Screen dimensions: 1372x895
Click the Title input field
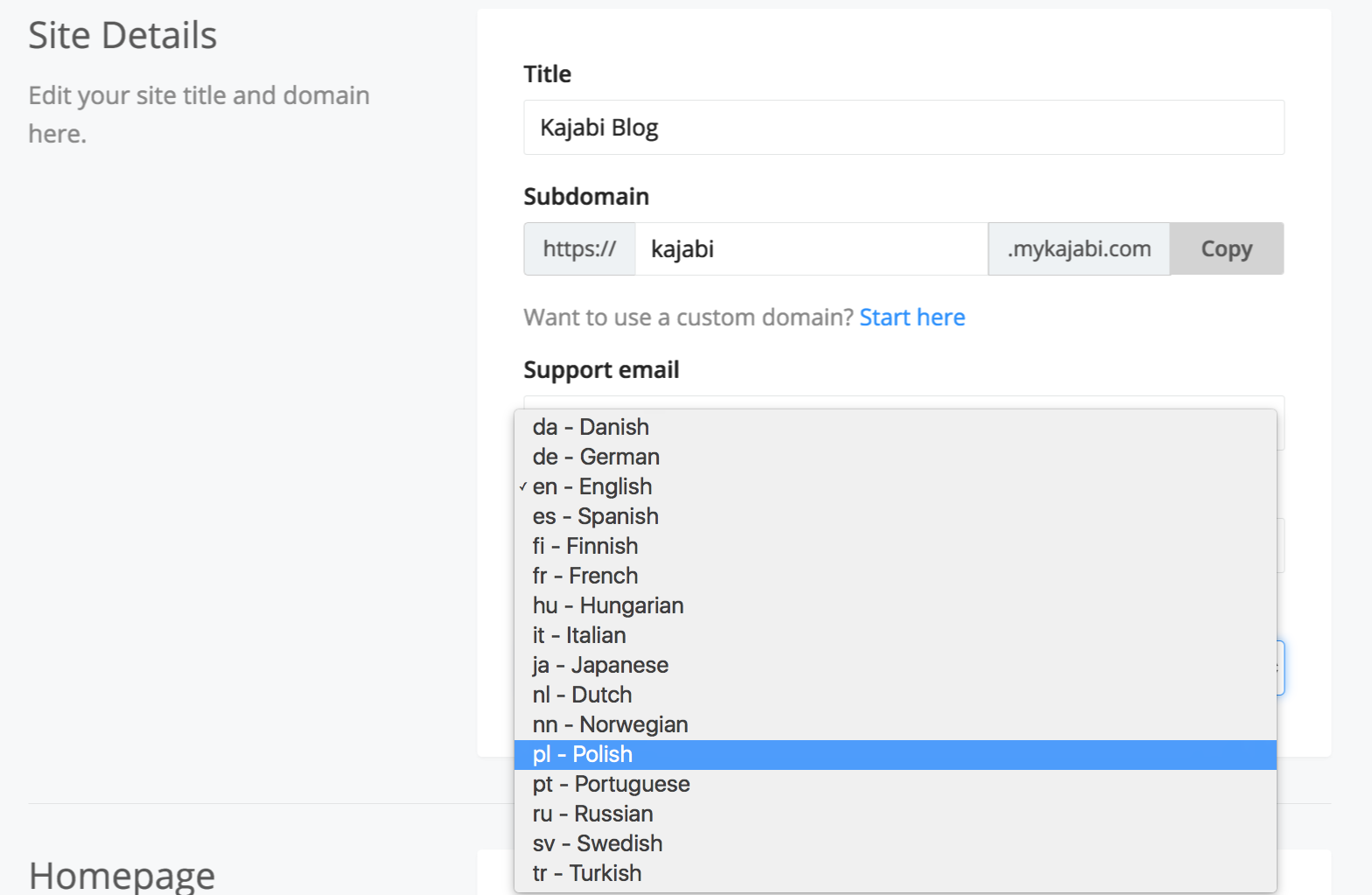pyautogui.click(x=904, y=128)
